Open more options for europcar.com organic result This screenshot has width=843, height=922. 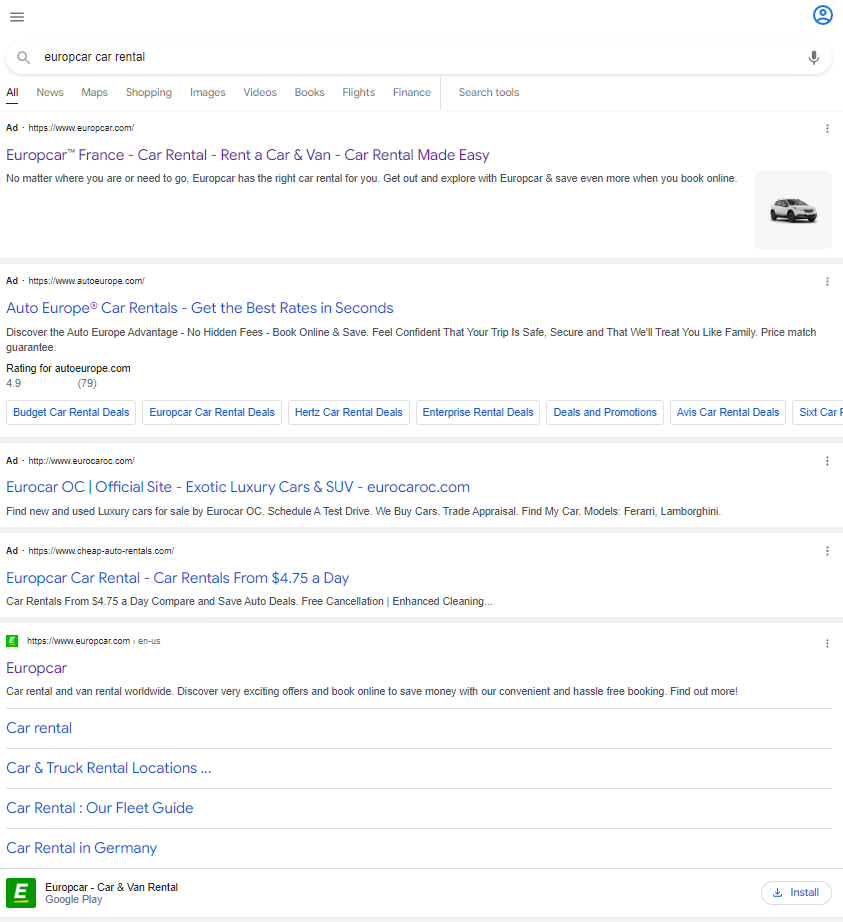[827, 643]
